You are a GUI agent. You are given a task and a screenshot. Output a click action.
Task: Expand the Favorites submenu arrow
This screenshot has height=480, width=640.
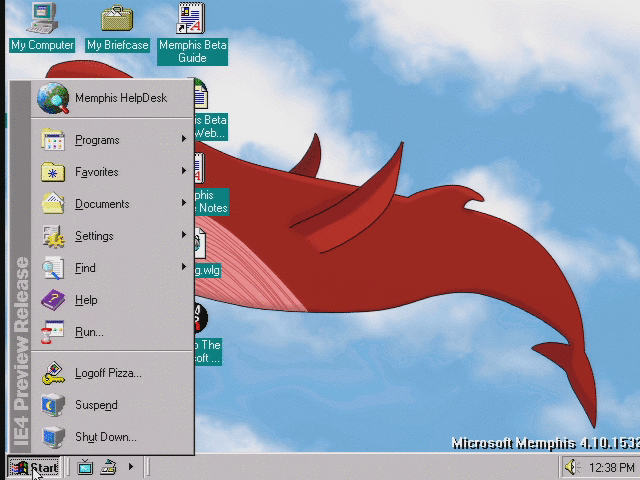184,171
